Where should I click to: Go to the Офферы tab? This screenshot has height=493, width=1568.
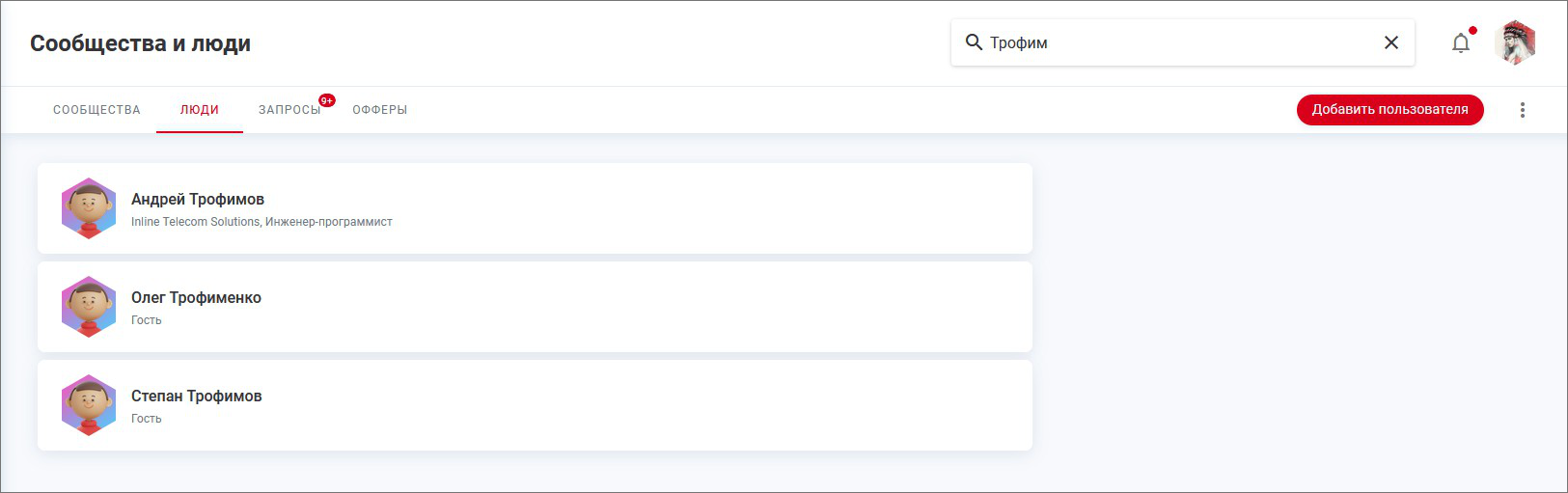[x=379, y=110]
